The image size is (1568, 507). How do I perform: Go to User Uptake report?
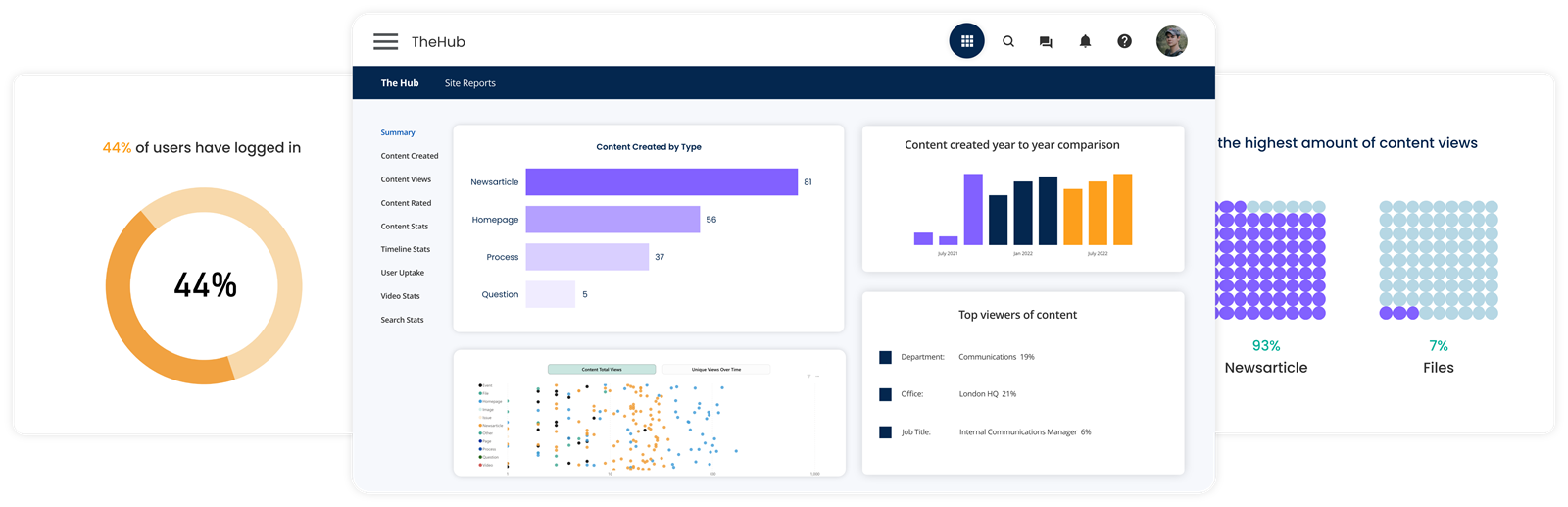pyautogui.click(x=402, y=273)
